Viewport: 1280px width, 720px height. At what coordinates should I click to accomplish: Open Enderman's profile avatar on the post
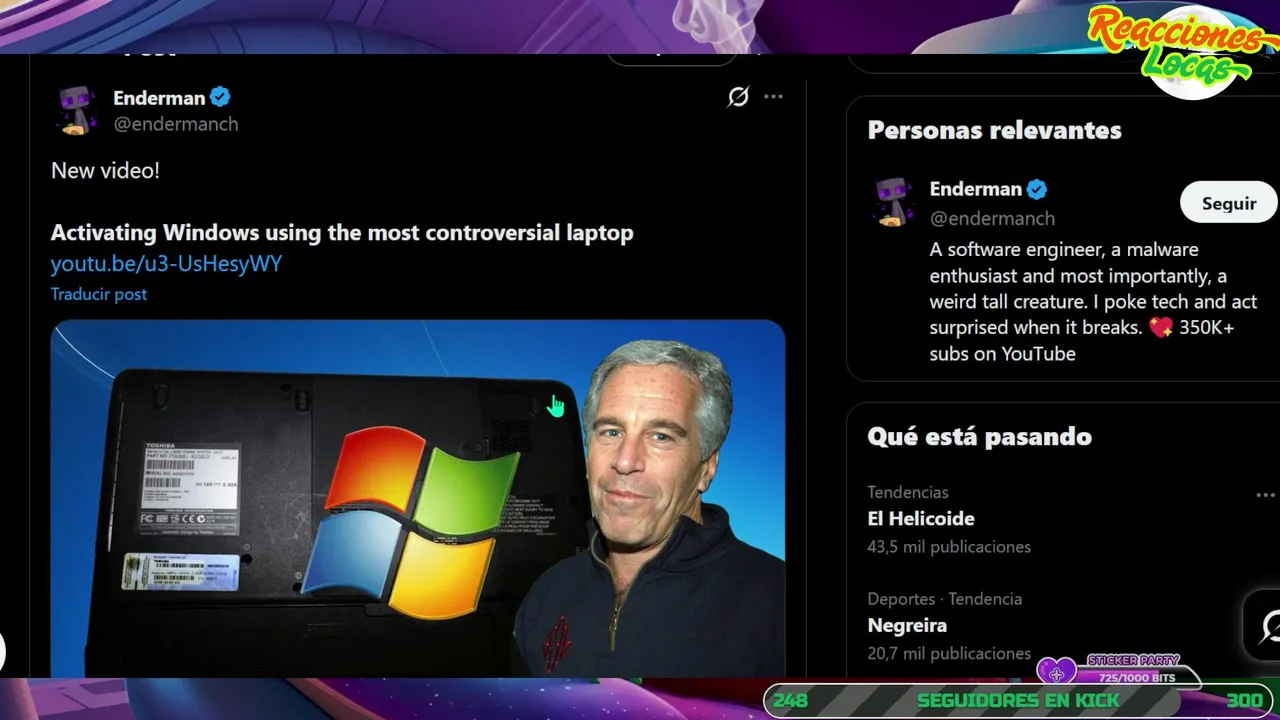point(76,110)
